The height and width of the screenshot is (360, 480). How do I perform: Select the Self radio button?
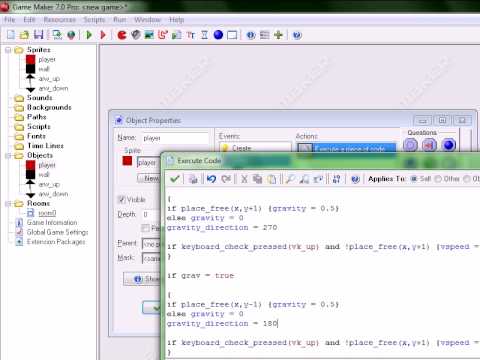[414, 179]
